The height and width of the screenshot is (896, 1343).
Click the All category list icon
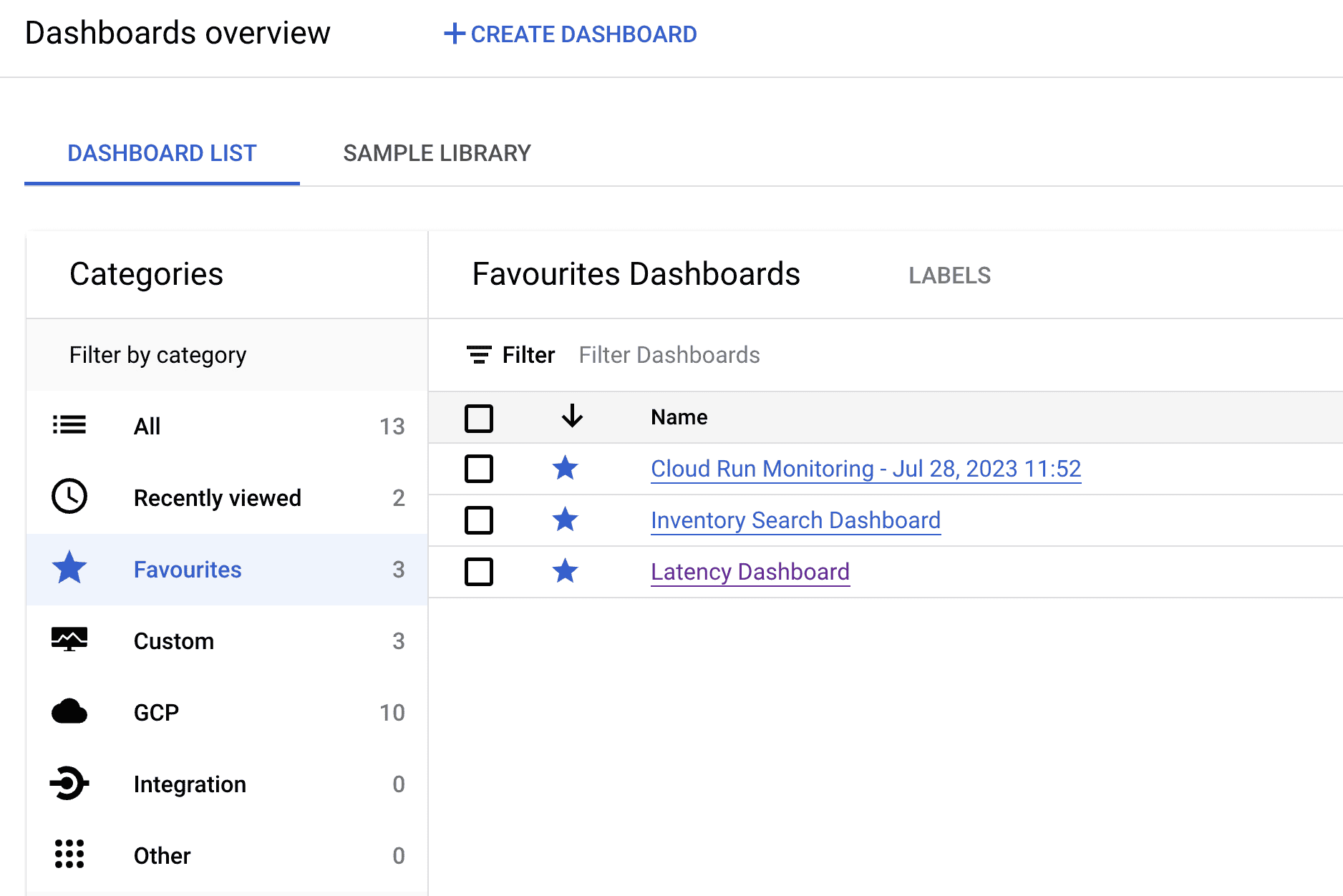point(69,425)
